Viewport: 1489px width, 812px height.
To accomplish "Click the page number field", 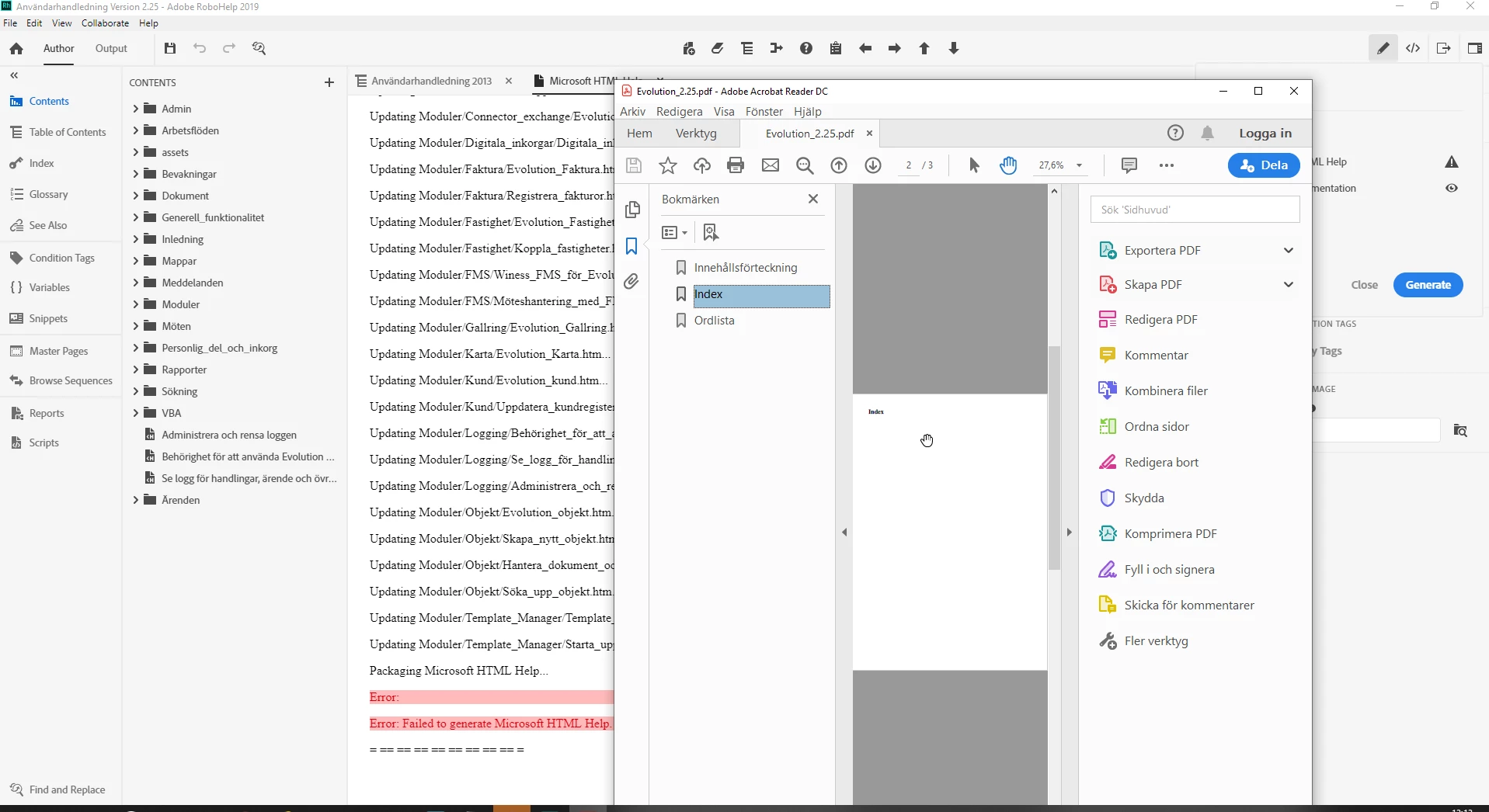I will (x=908, y=165).
